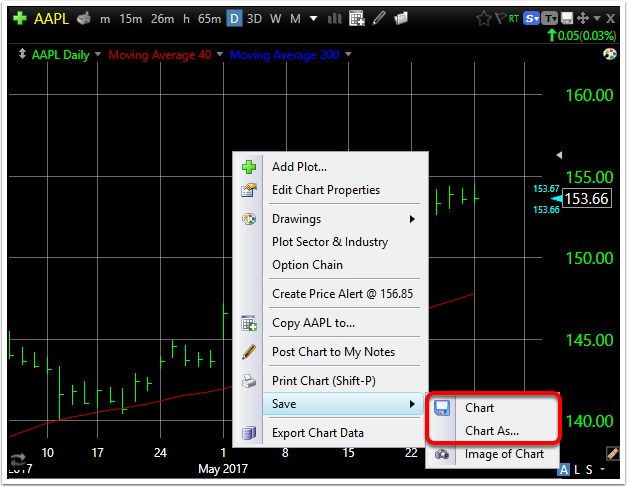Screen dimensions: 627x487
Task: Click green plus icon beside Add Plot
Action: [249, 167]
